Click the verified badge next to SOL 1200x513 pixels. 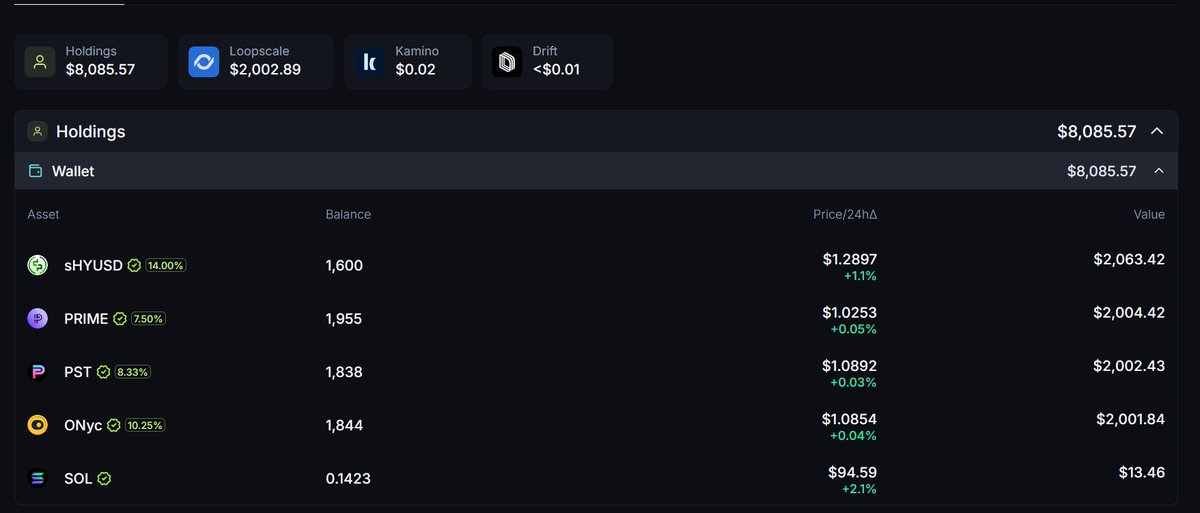click(x=104, y=479)
